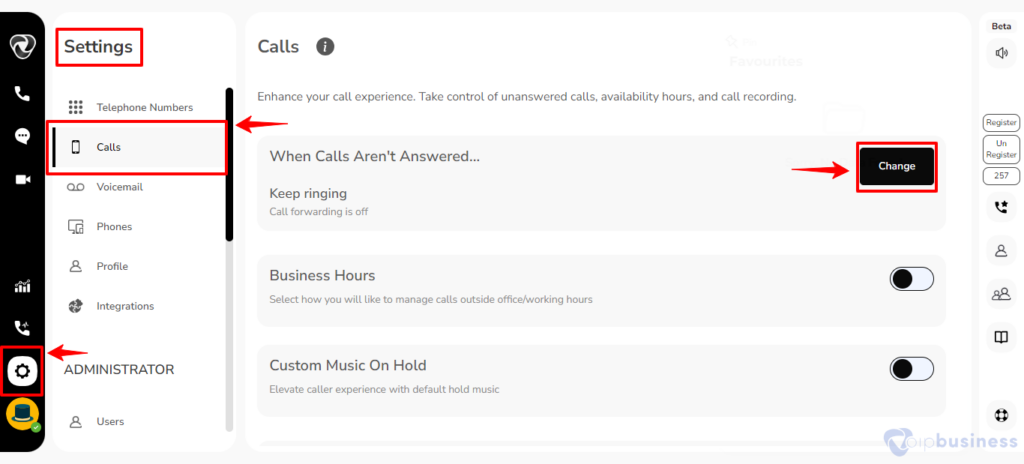The width and height of the screenshot is (1024, 464).
Task: Click the settings gear icon
Action: click(x=22, y=371)
